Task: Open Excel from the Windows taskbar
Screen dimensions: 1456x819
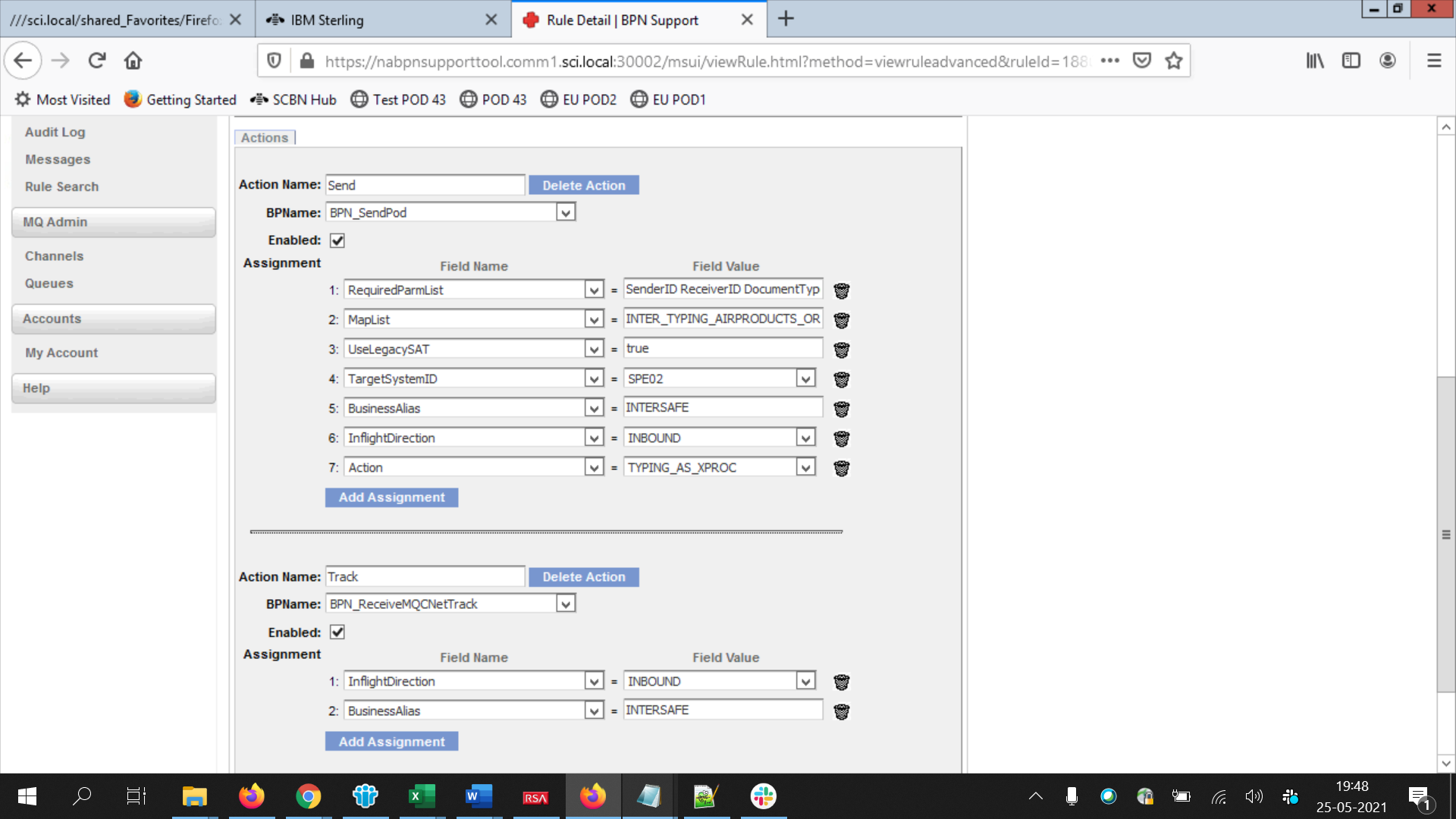Action: pyautogui.click(x=421, y=796)
